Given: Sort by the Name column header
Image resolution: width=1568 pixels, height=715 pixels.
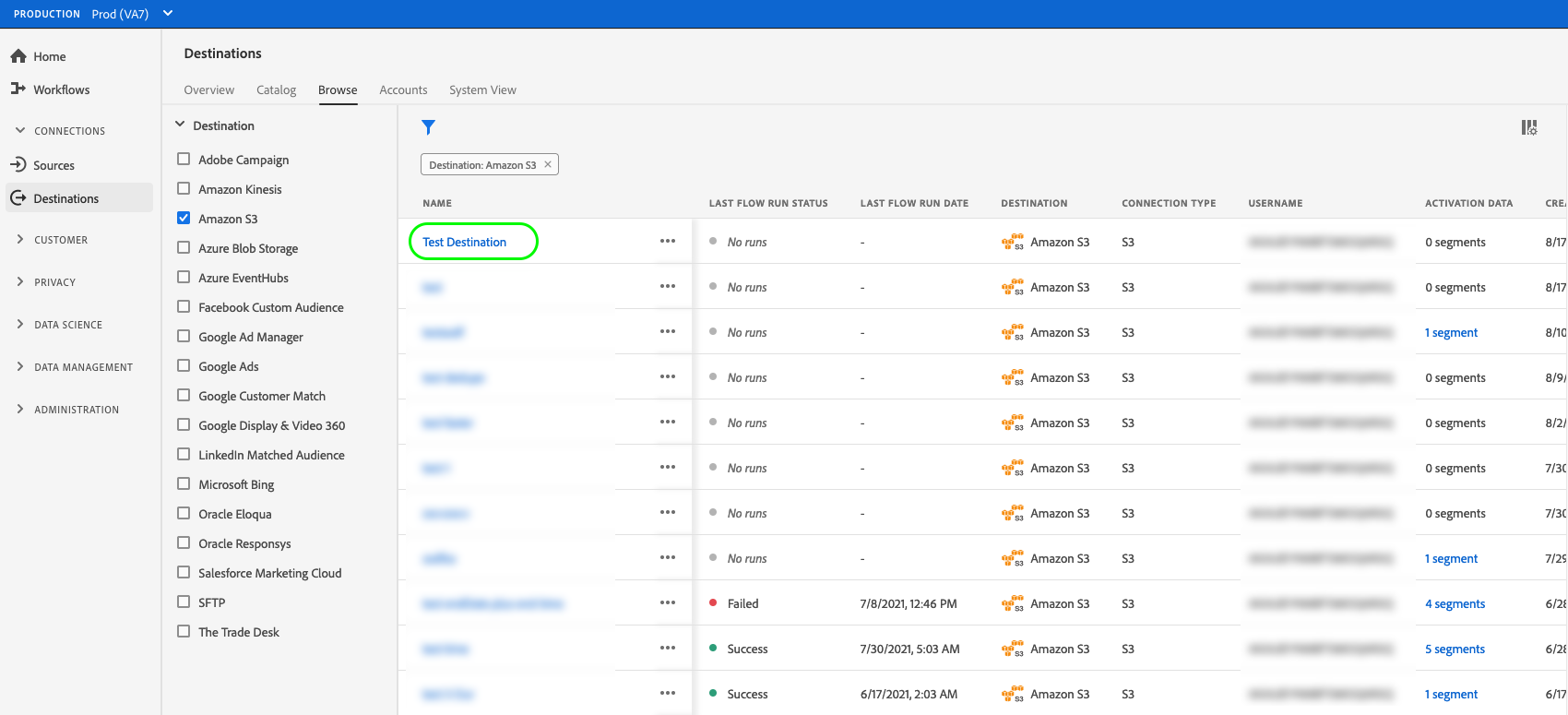Looking at the screenshot, I should 437,203.
